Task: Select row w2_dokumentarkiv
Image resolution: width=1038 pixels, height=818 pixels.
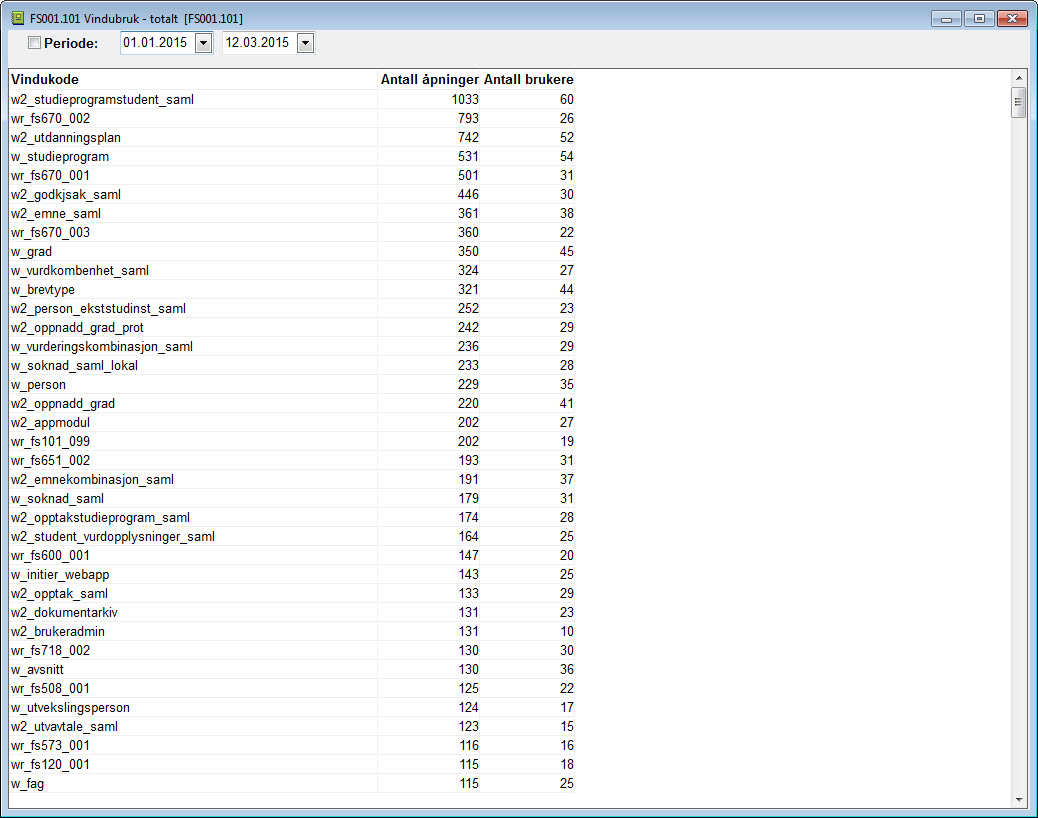Action: (x=292, y=613)
